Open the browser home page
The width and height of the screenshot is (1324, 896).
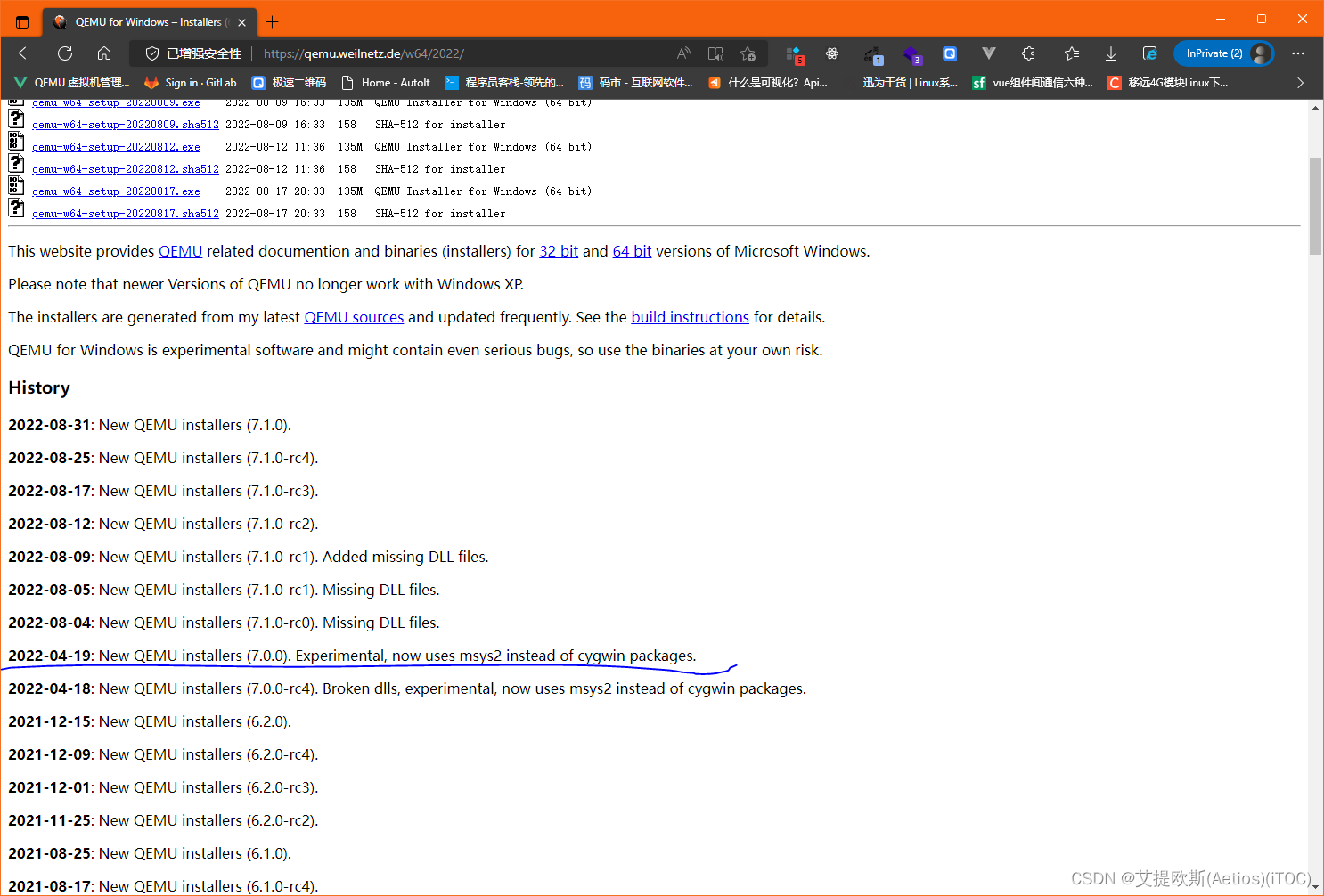104,53
